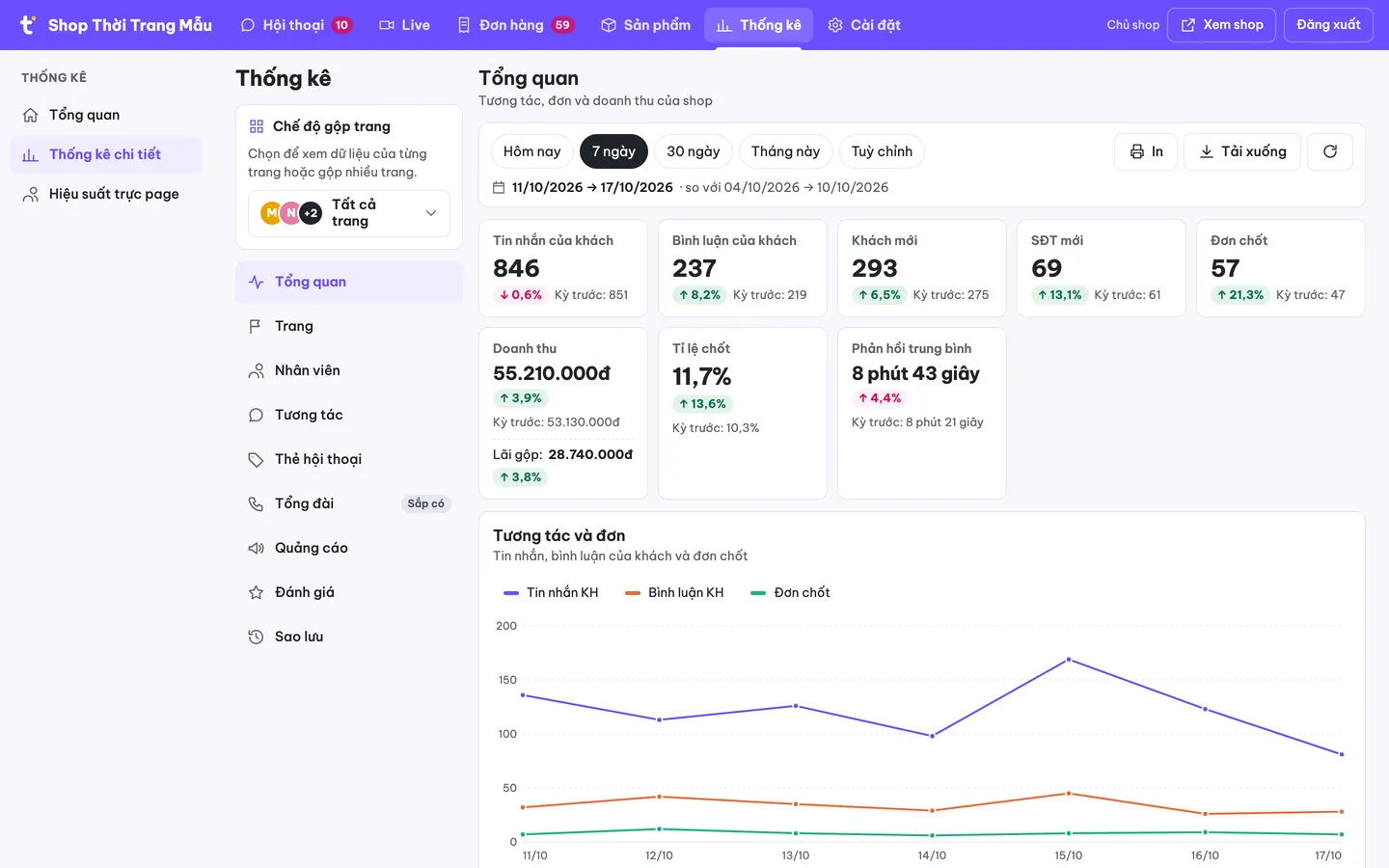The width and height of the screenshot is (1389, 868).
Task: Select the 30 ngày time range
Action: (694, 151)
